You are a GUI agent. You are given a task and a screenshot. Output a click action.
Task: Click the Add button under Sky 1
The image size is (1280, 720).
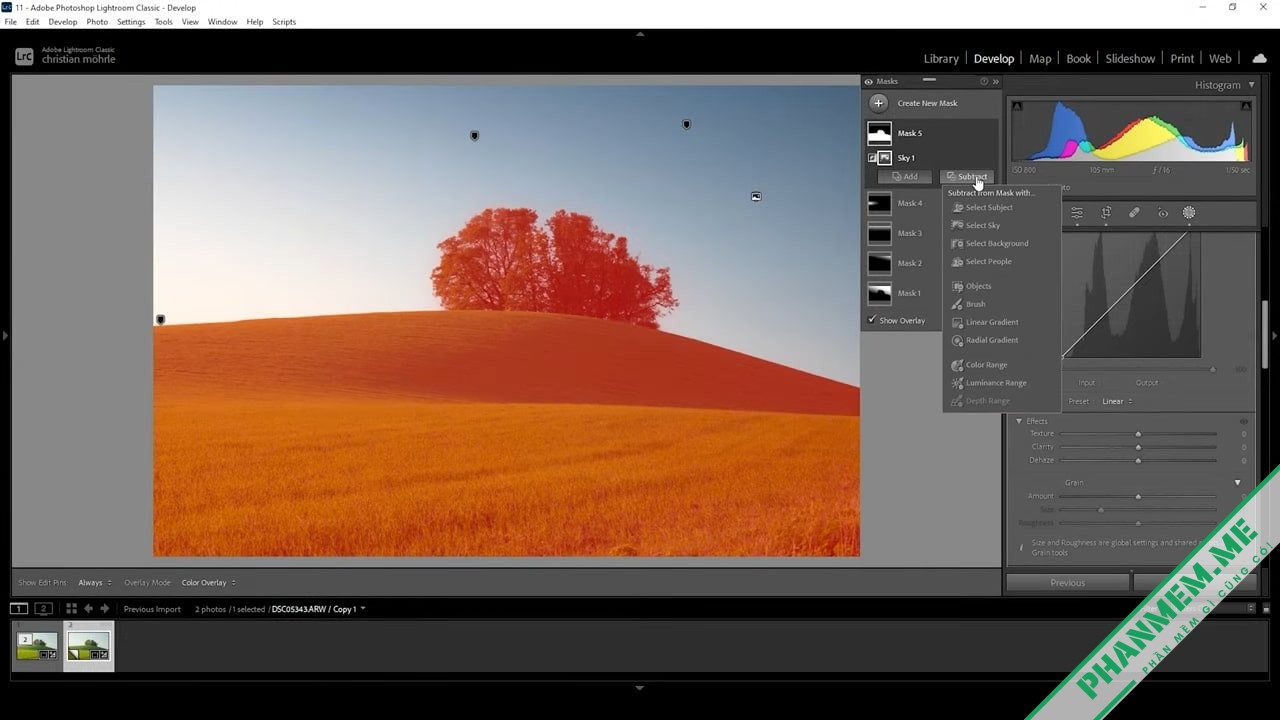tap(904, 177)
